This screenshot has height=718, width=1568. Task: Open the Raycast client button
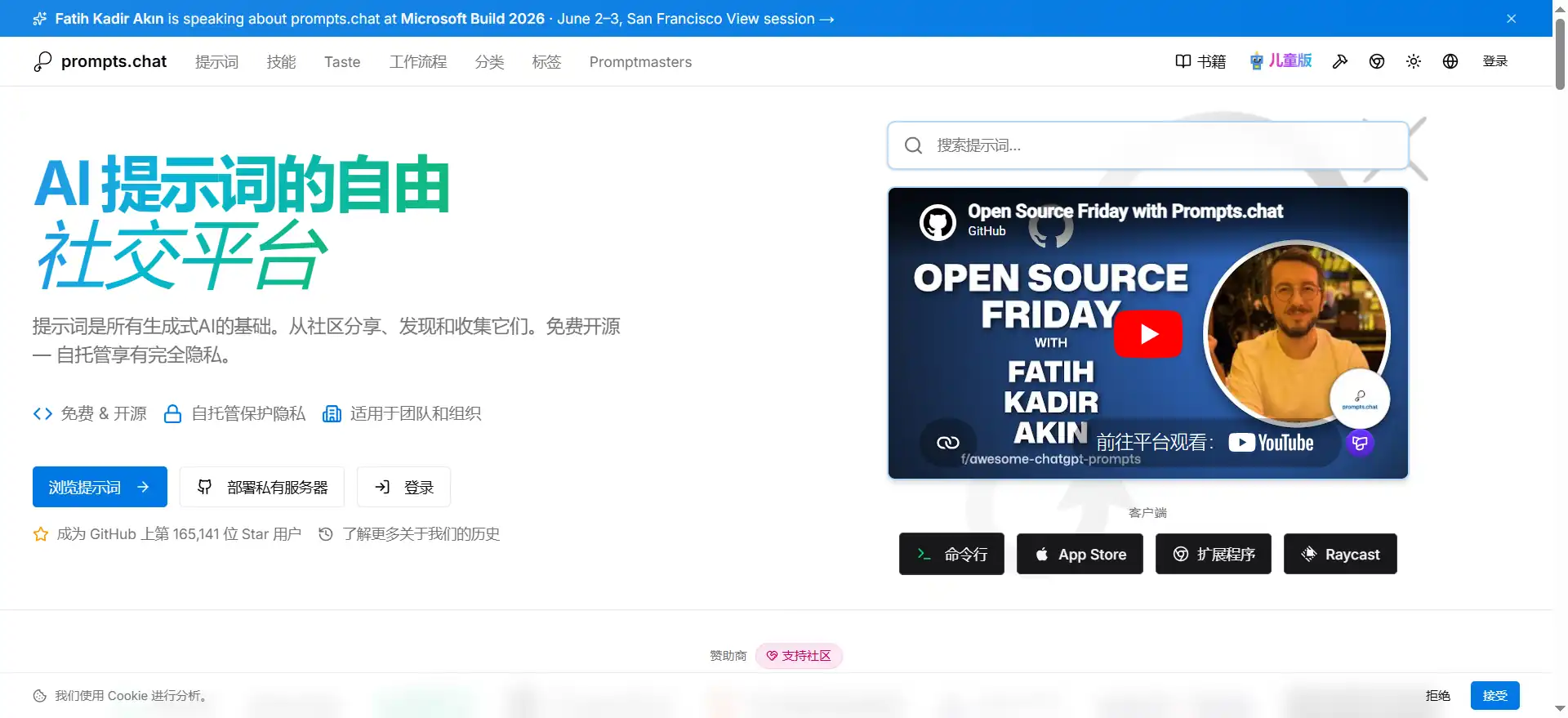click(x=1340, y=554)
